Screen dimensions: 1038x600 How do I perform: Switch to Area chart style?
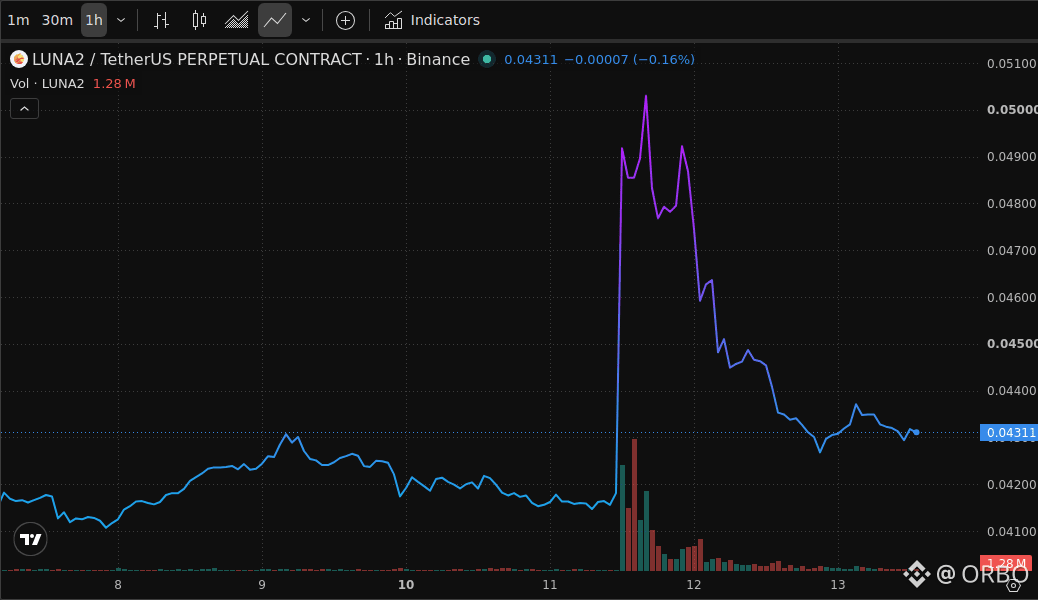pos(236,21)
